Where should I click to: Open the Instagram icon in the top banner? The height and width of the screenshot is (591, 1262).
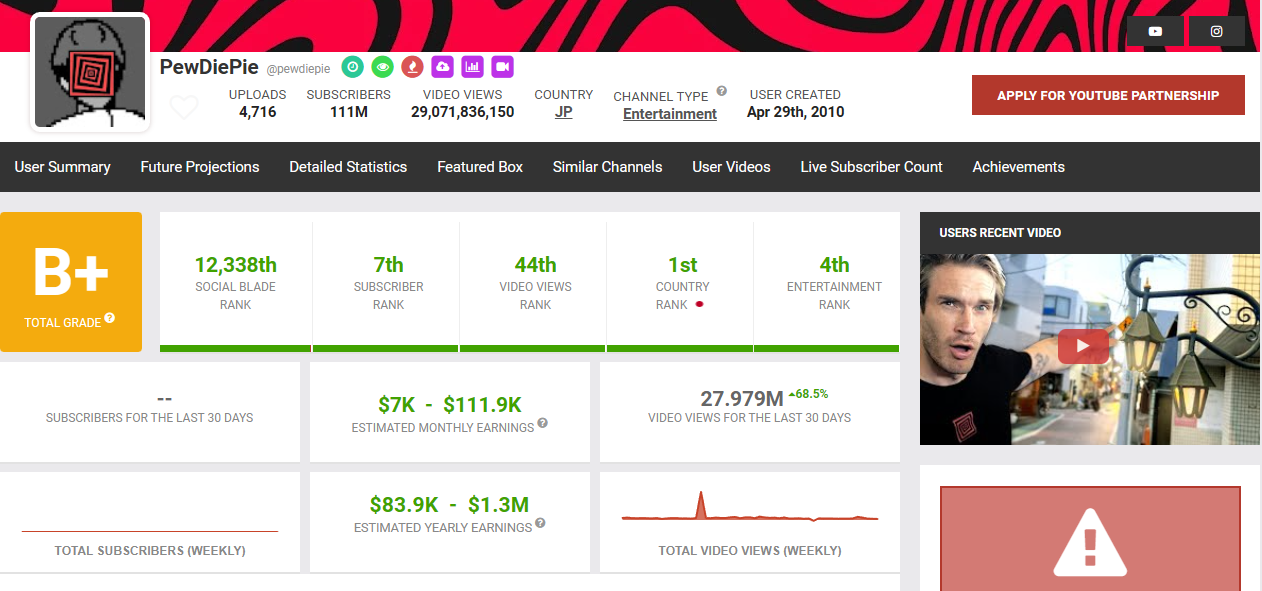1217,30
